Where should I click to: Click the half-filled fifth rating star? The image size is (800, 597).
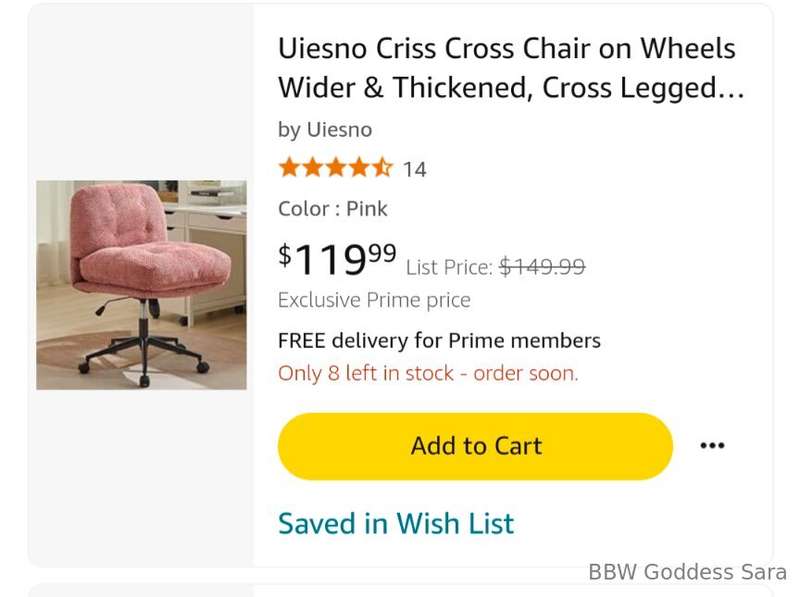[x=383, y=168]
